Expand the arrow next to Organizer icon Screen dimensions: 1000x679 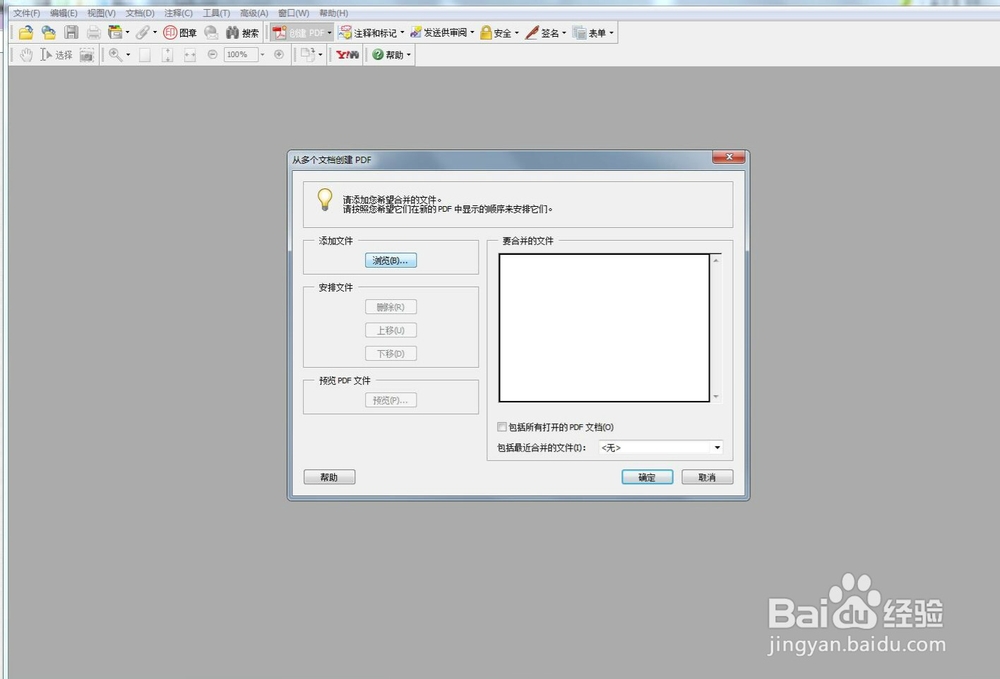128,33
